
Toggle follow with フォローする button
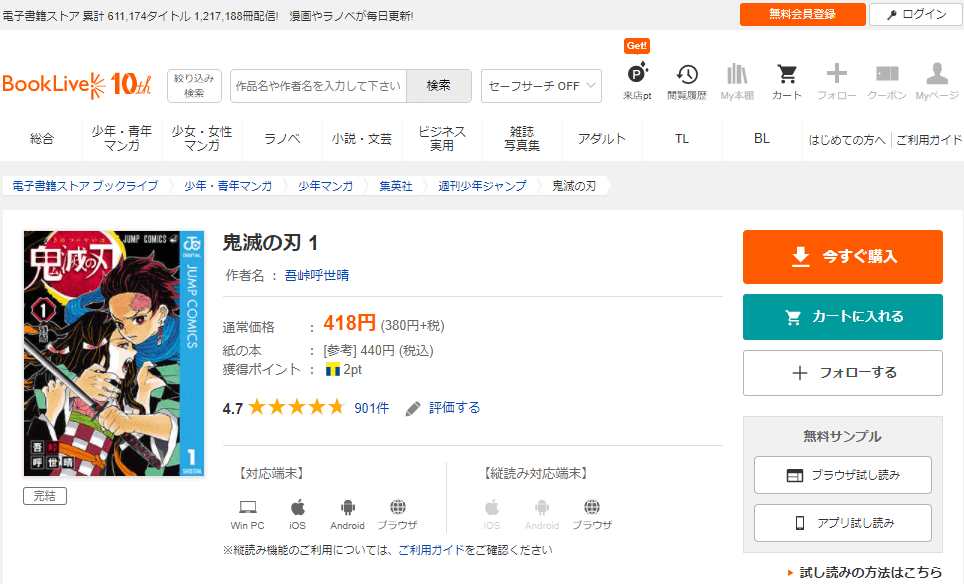pos(842,373)
